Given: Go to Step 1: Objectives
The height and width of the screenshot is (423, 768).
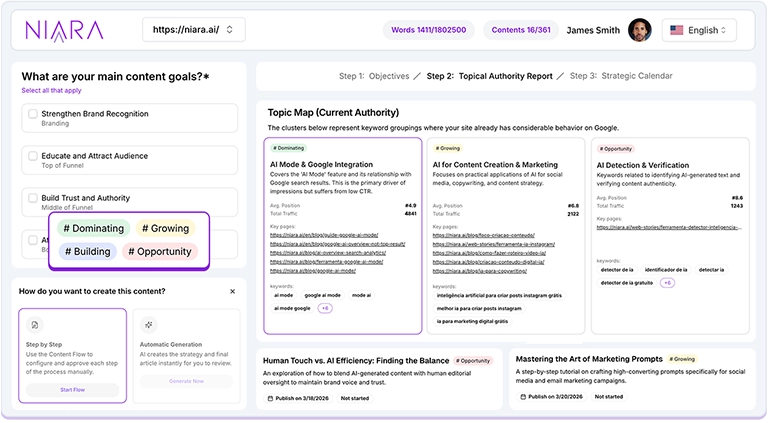Looking at the screenshot, I should pyautogui.click(x=374, y=76).
